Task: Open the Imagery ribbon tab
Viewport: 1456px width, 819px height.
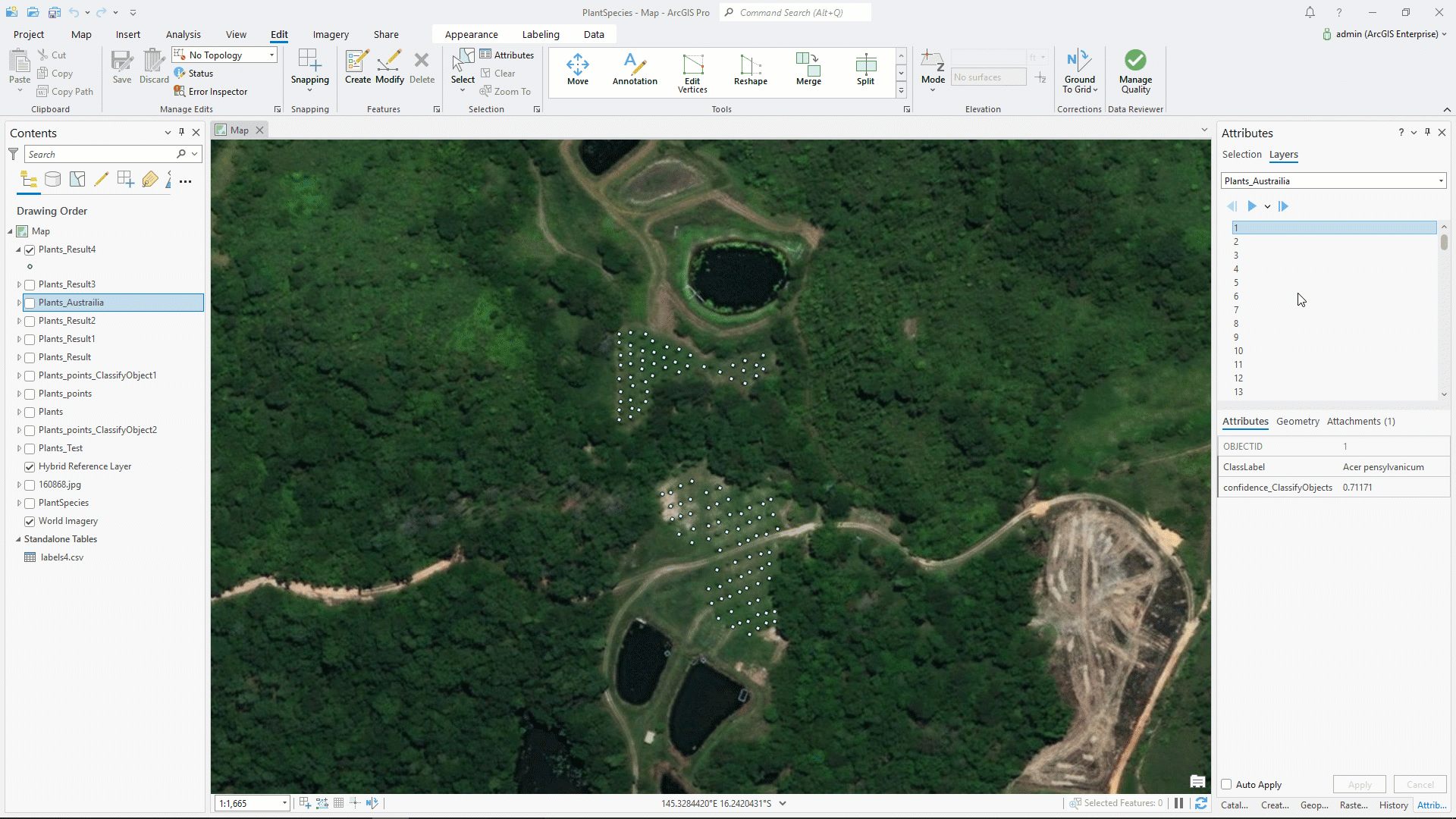Action: tap(331, 34)
